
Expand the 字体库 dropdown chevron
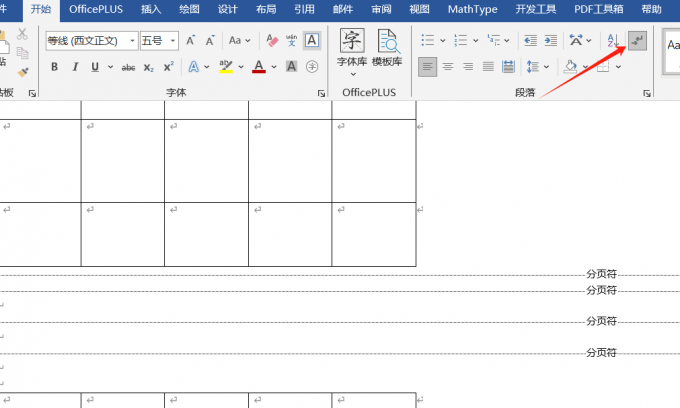353,74
